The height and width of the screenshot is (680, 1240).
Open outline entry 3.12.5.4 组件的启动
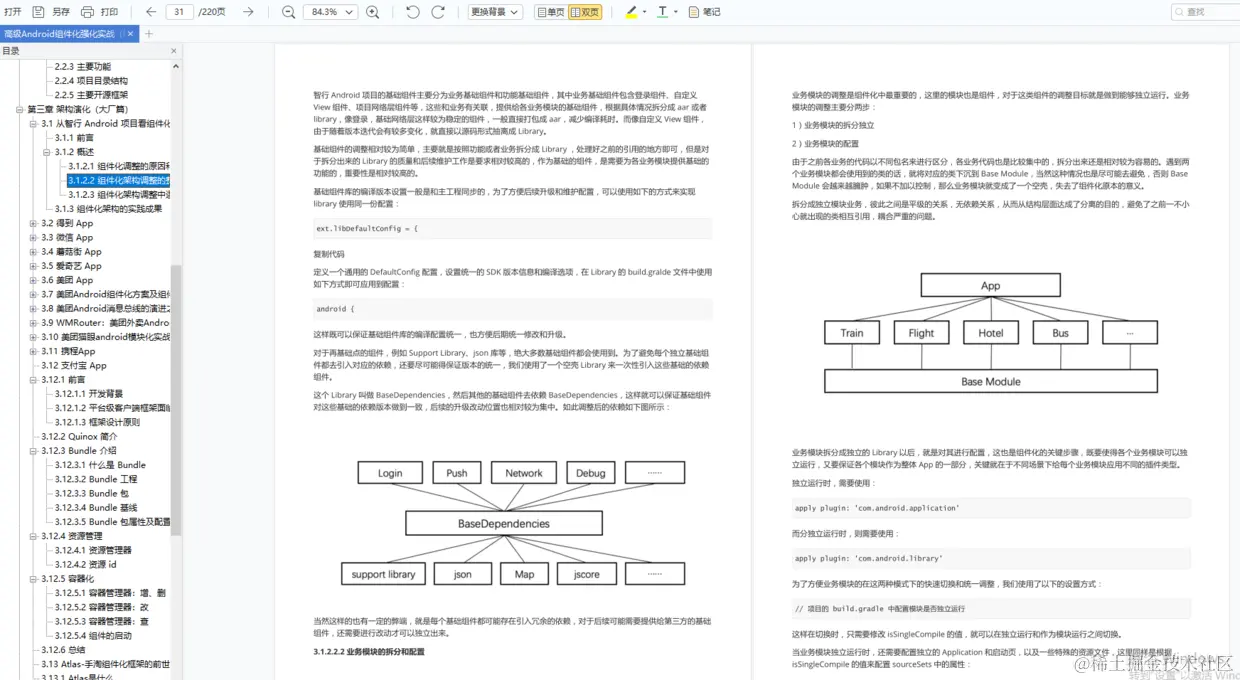pyautogui.click(x=93, y=635)
